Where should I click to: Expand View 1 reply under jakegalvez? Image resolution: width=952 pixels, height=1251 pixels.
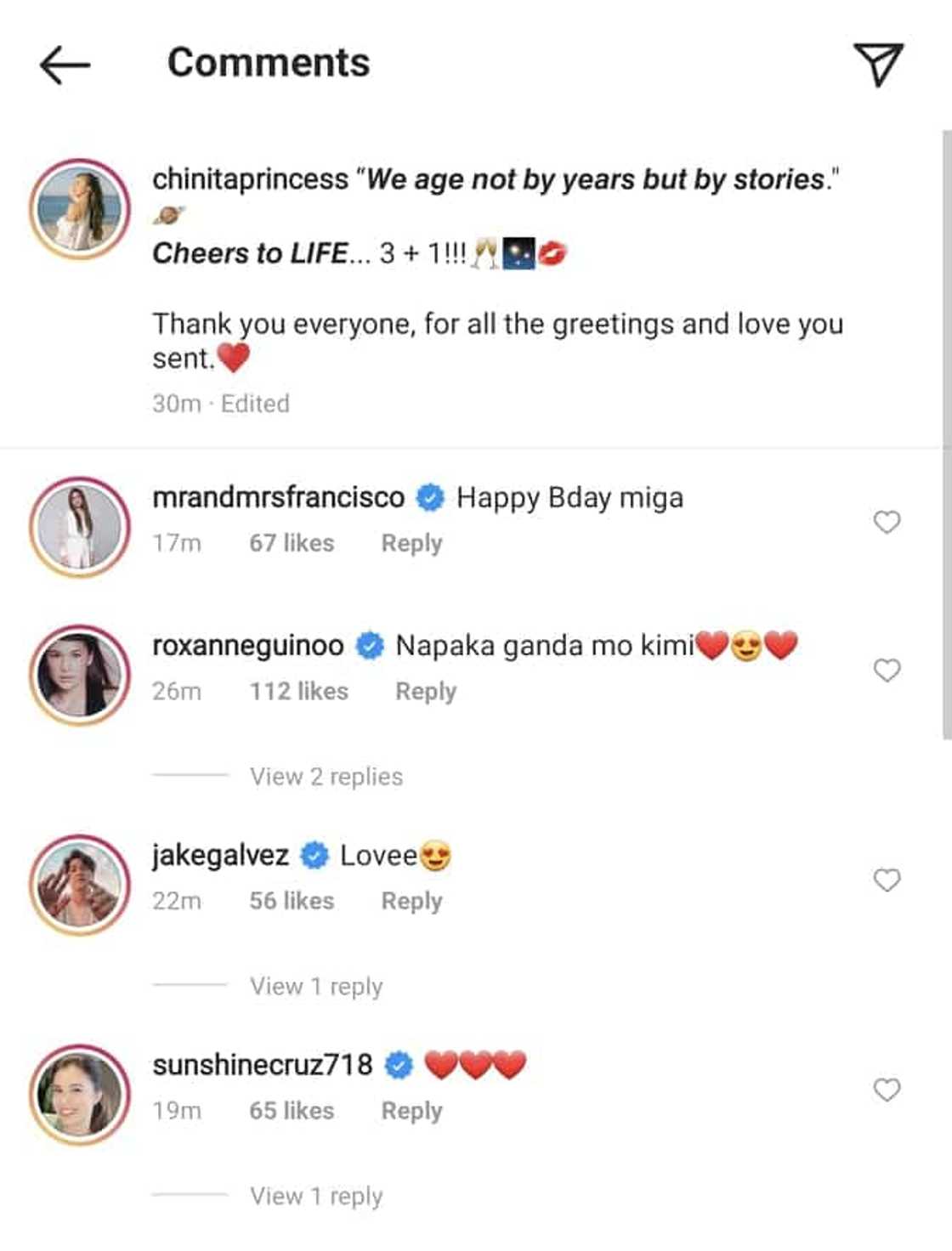coord(315,986)
